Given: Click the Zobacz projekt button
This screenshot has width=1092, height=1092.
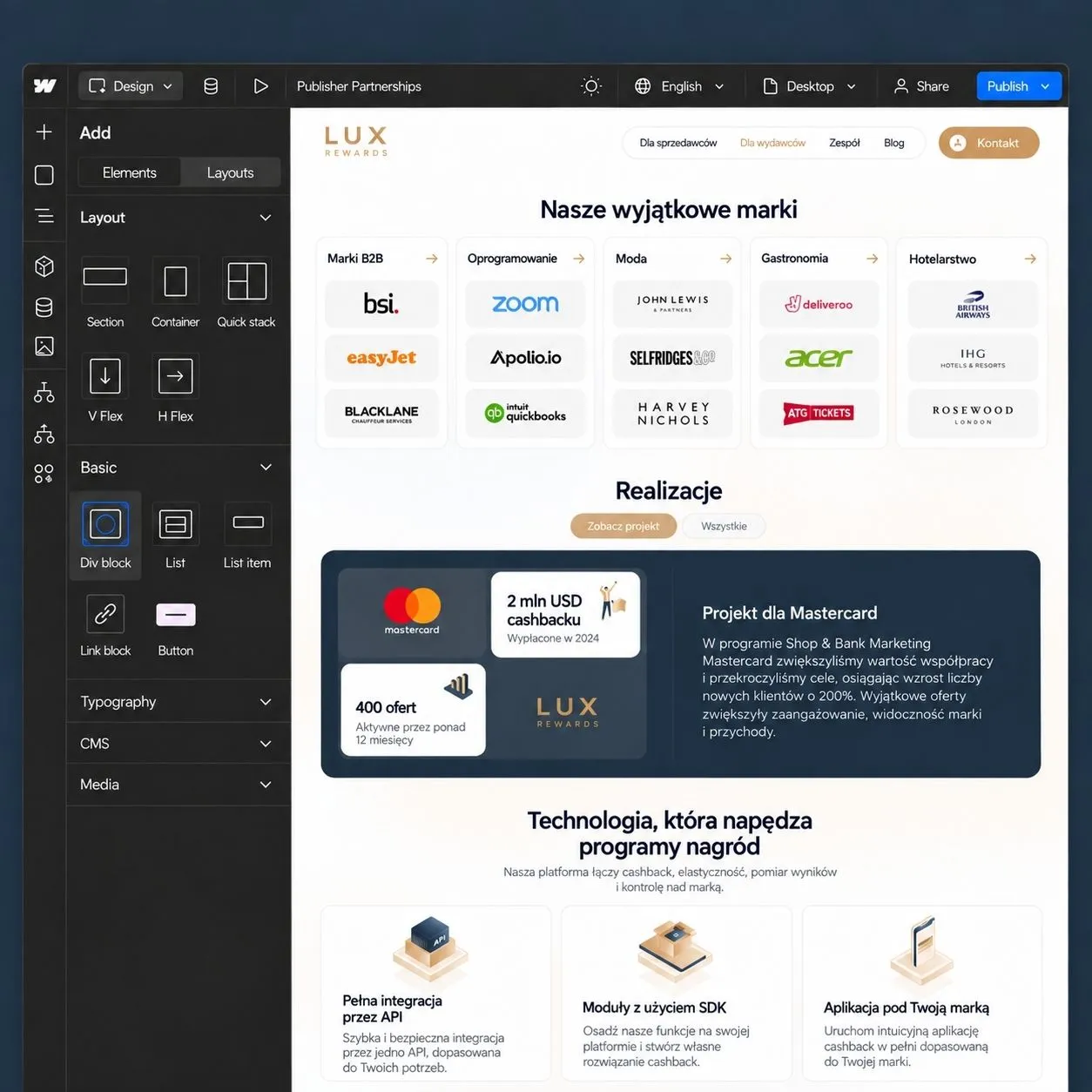Looking at the screenshot, I should coord(624,526).
